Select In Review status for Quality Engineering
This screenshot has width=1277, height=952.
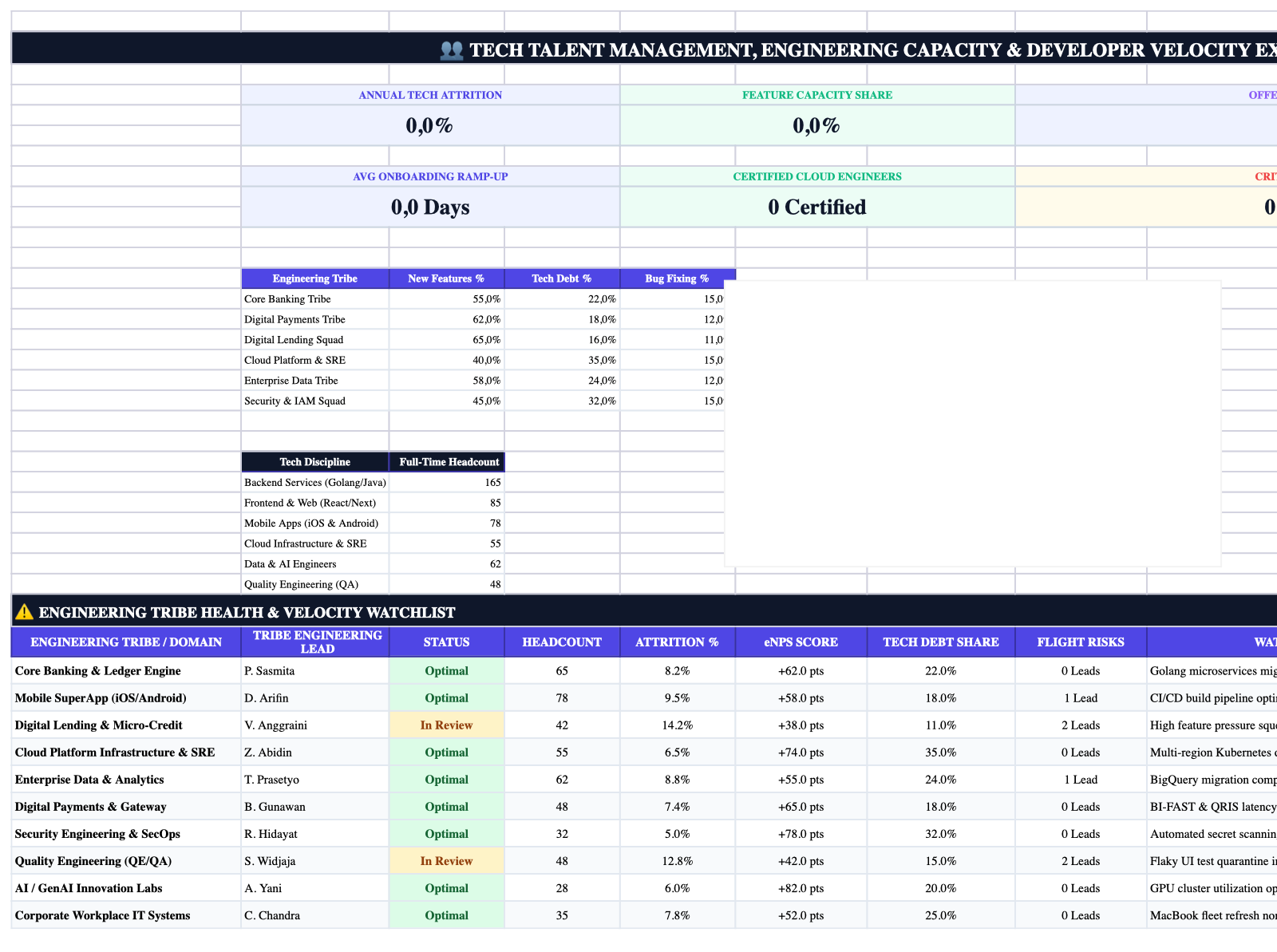click(446, 861)
